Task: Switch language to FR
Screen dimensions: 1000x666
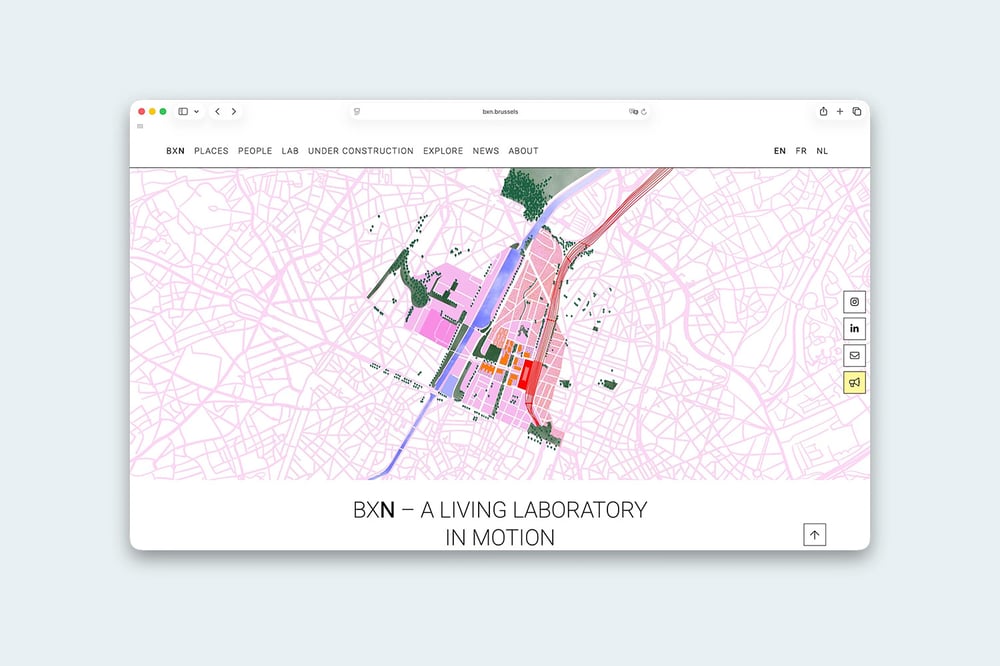Action: coord(801,151)
